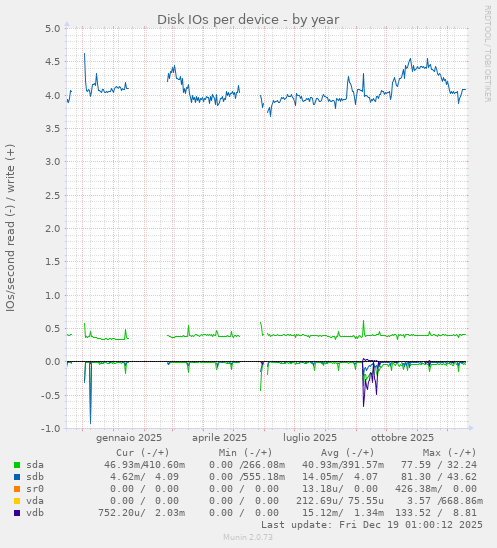Click sdb current value 4.62m/ 4.09
This screenshot has width=497, height=548.
[x=145, y=477]
